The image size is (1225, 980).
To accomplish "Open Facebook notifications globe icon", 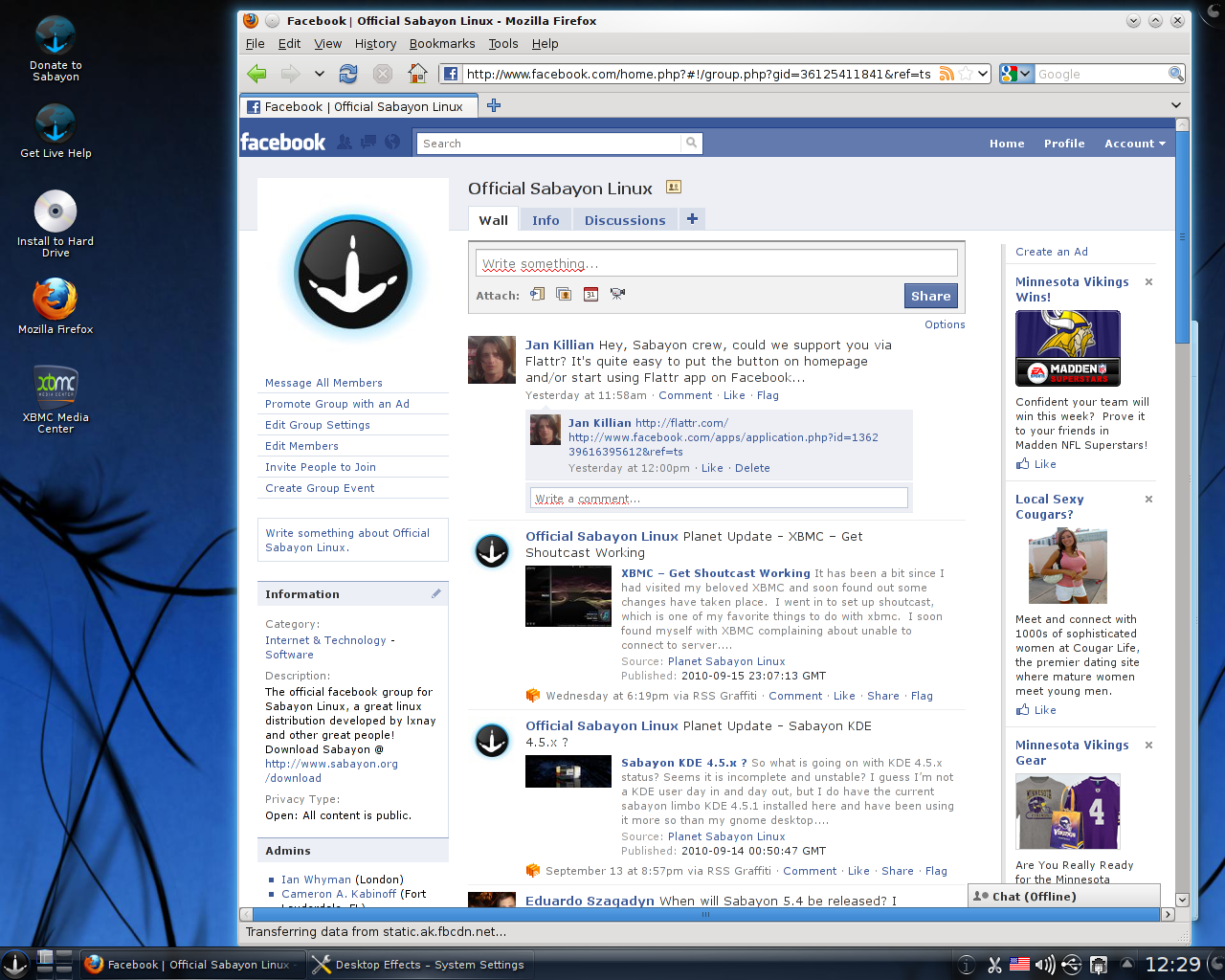I will pyautogui.click(x=392, y=142).
